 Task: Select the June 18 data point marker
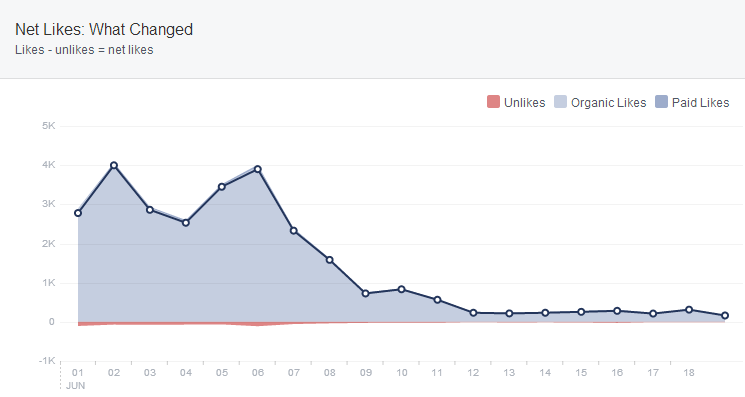(689, 310)
